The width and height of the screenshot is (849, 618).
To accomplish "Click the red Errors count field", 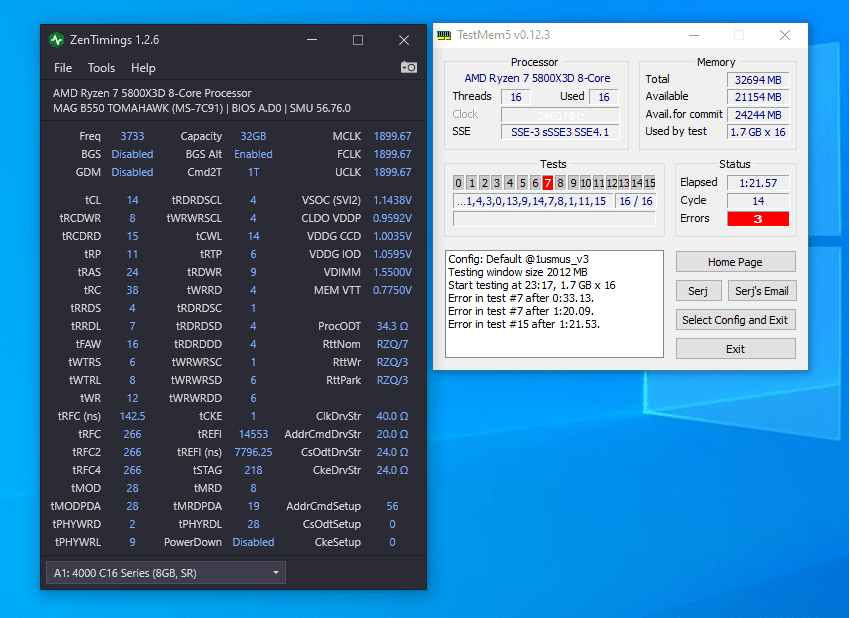I will point(757,219).
